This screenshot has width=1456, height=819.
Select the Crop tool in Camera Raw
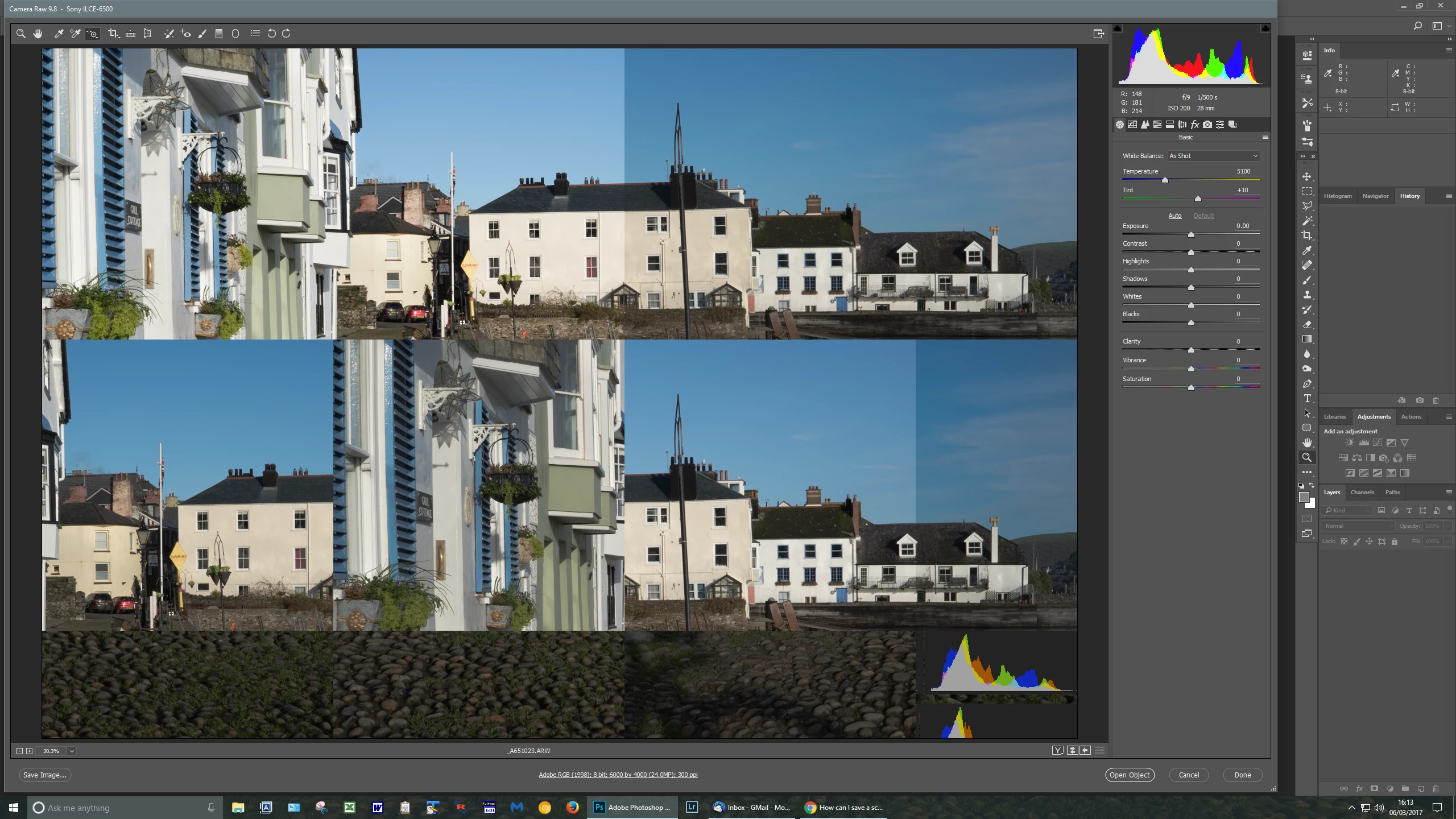[x=113, y=34]
